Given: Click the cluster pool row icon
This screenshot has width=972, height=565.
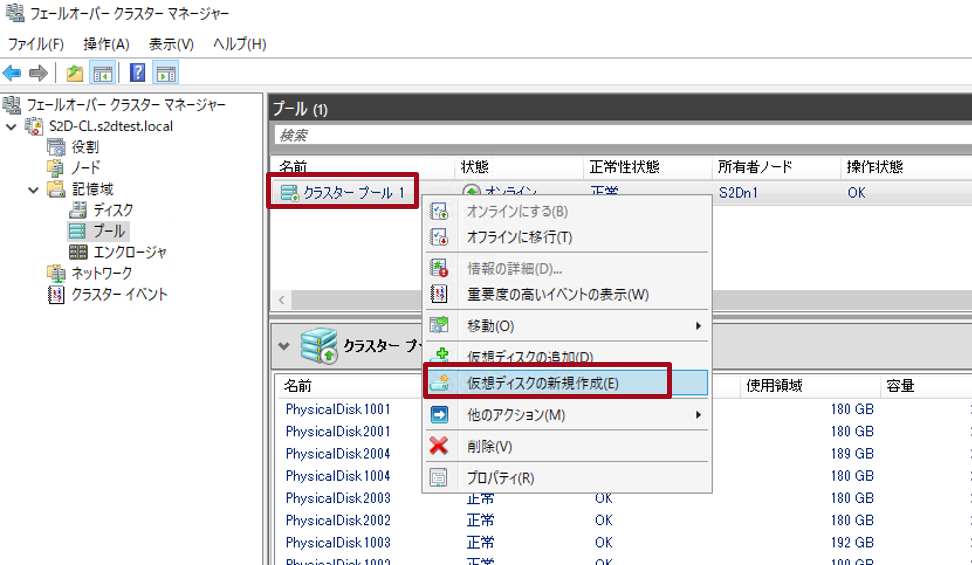Looking at the screenshot, I should 289,193.
